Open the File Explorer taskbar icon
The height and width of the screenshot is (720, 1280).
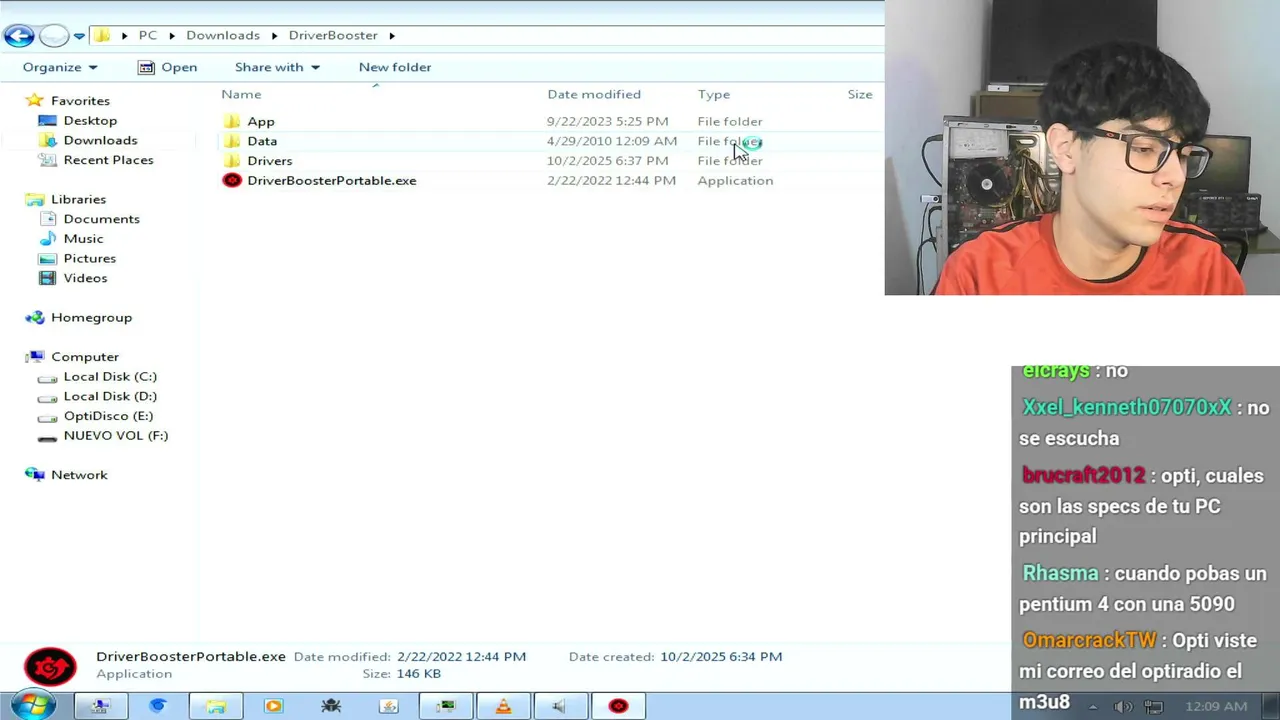click(215, 706)
